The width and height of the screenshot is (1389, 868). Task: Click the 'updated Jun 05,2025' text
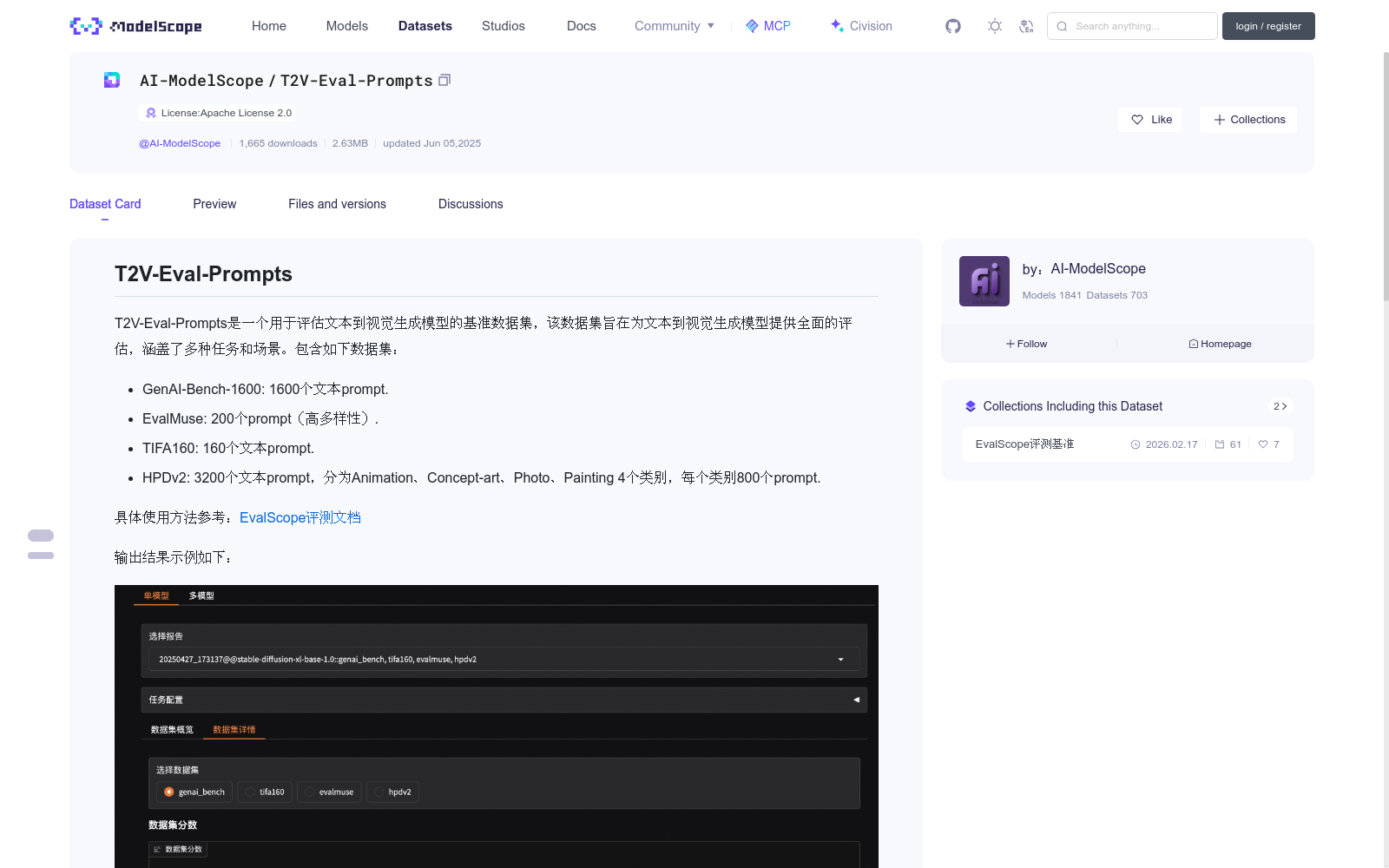coord(431,143)
